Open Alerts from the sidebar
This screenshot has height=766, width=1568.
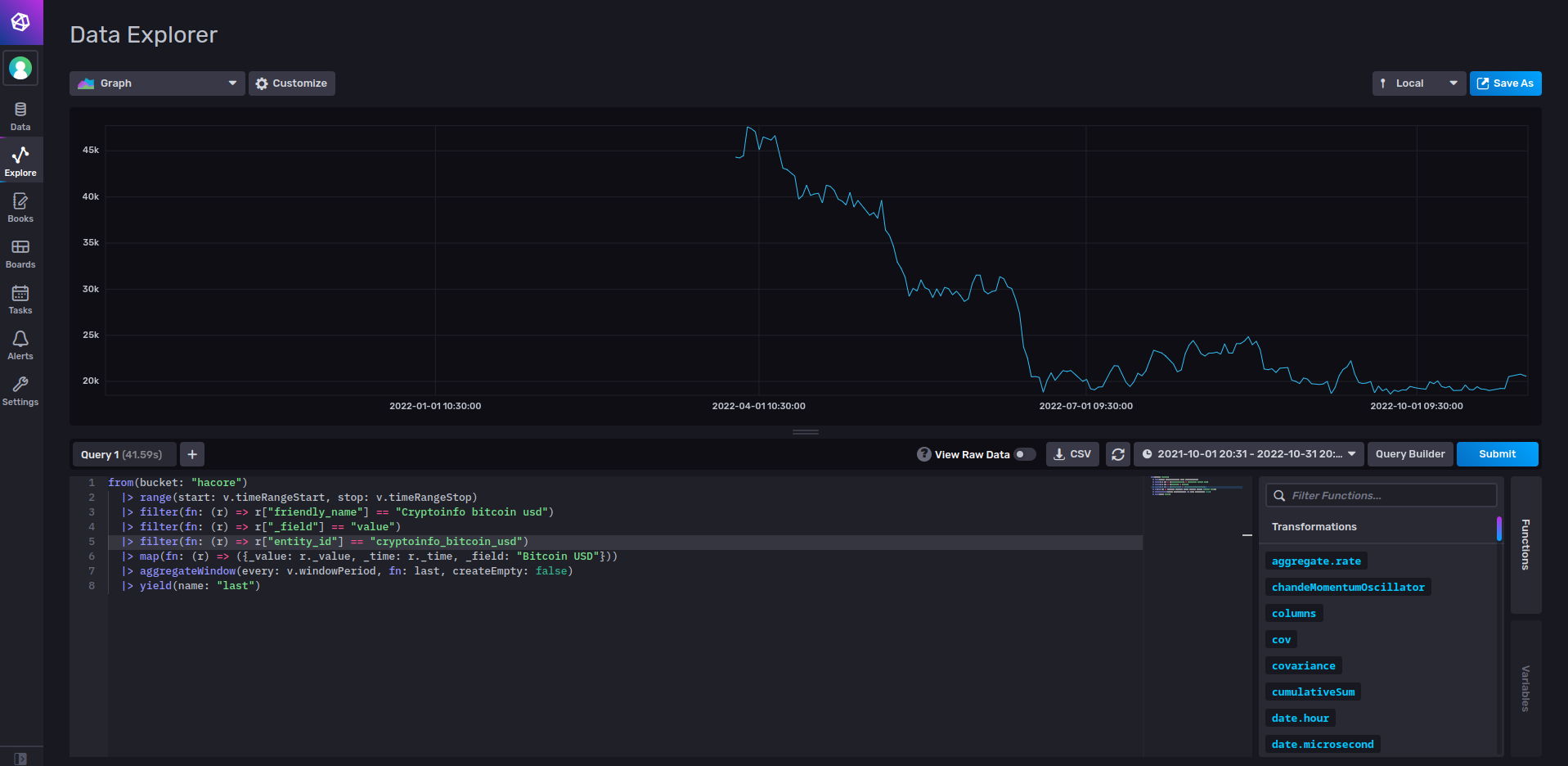(x=20, y=345)
